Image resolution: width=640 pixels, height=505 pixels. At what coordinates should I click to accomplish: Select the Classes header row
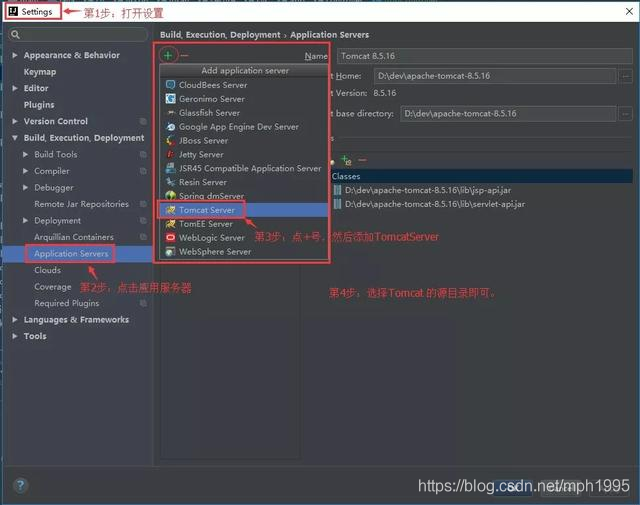482,176
